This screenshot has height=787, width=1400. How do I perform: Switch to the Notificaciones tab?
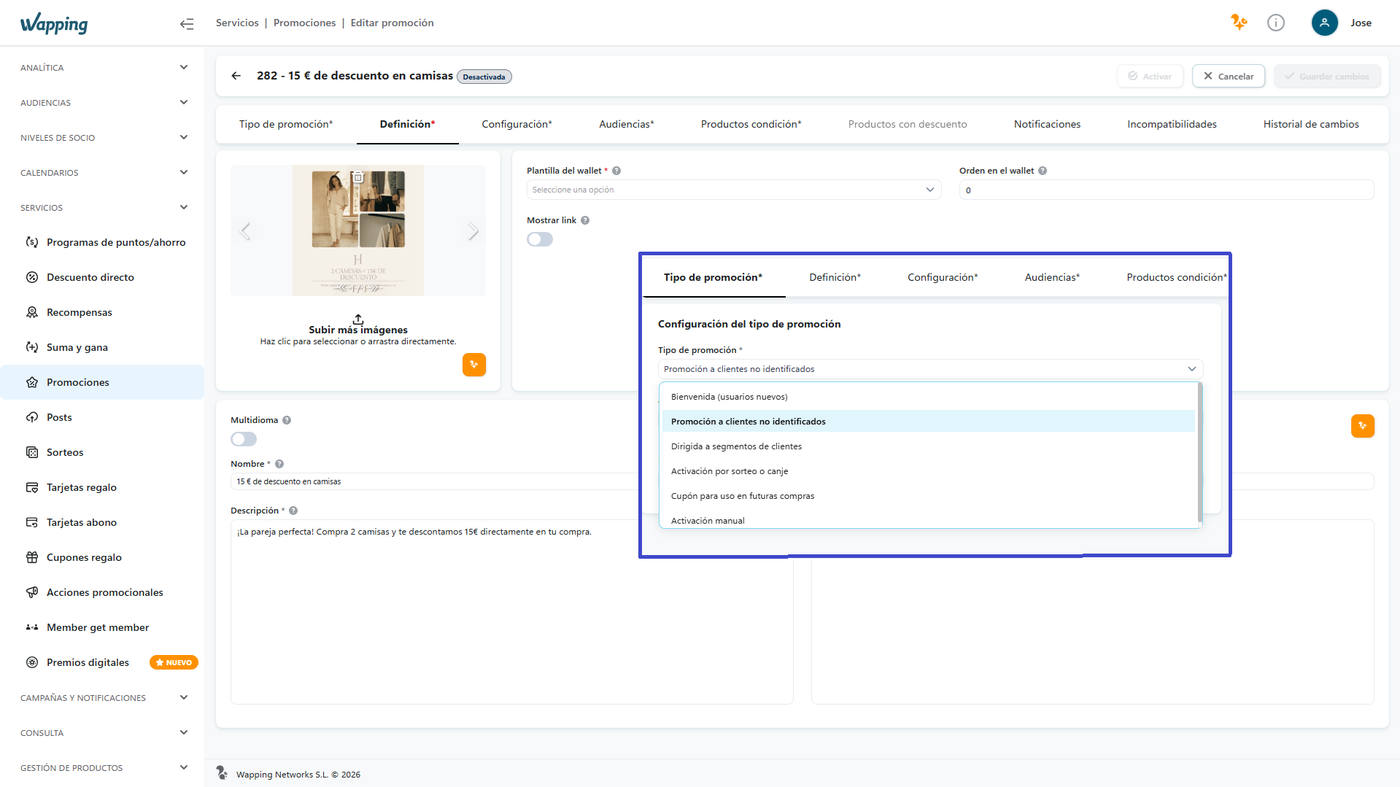(1047, 124)
